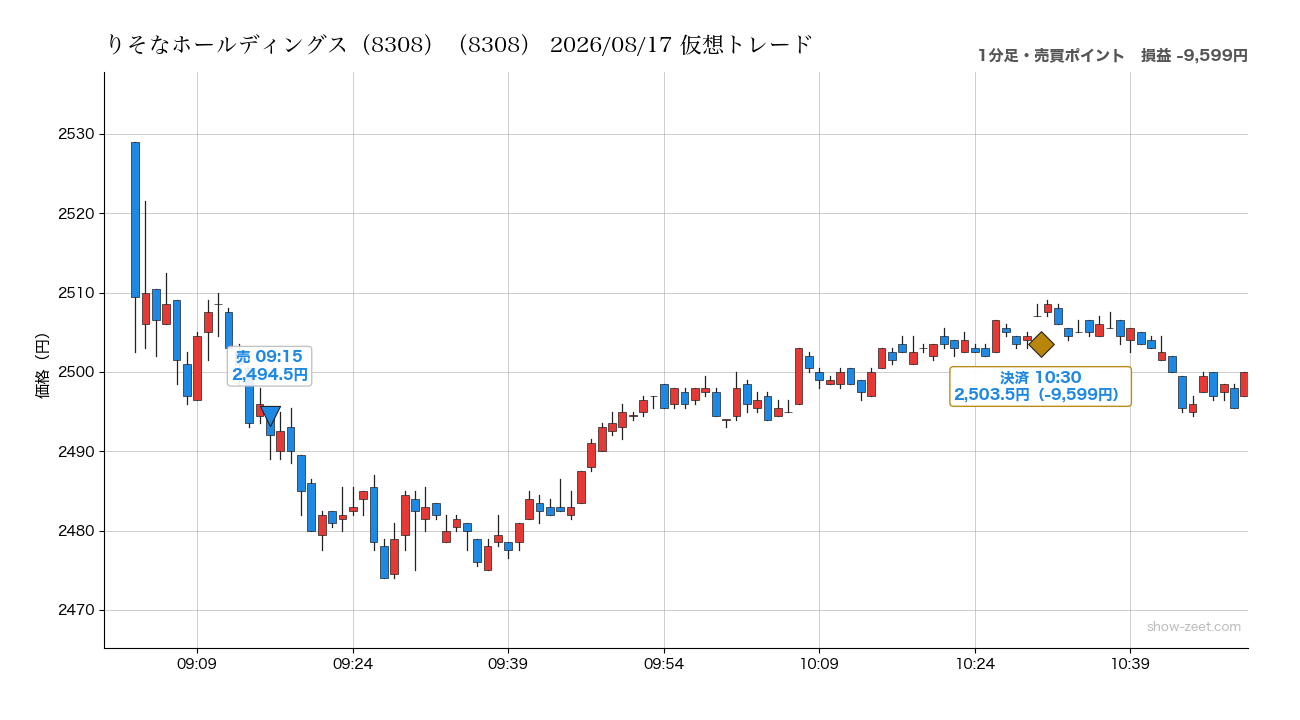The height and width of the screenshot is (720, 1300).
Task: Click the 09:54 time axis label
Action: 664,664
